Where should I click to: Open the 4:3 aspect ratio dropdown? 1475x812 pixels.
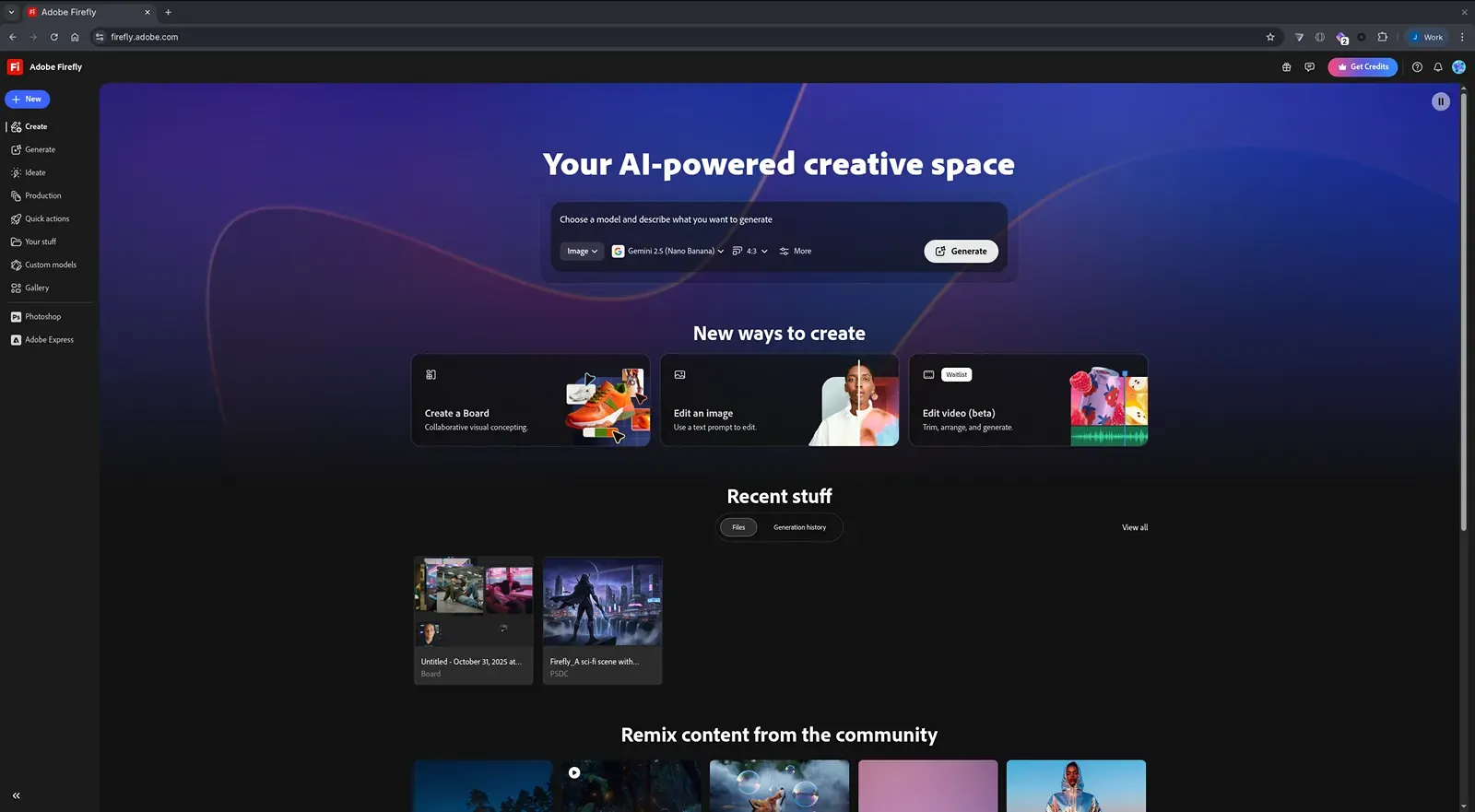(749, 252)
